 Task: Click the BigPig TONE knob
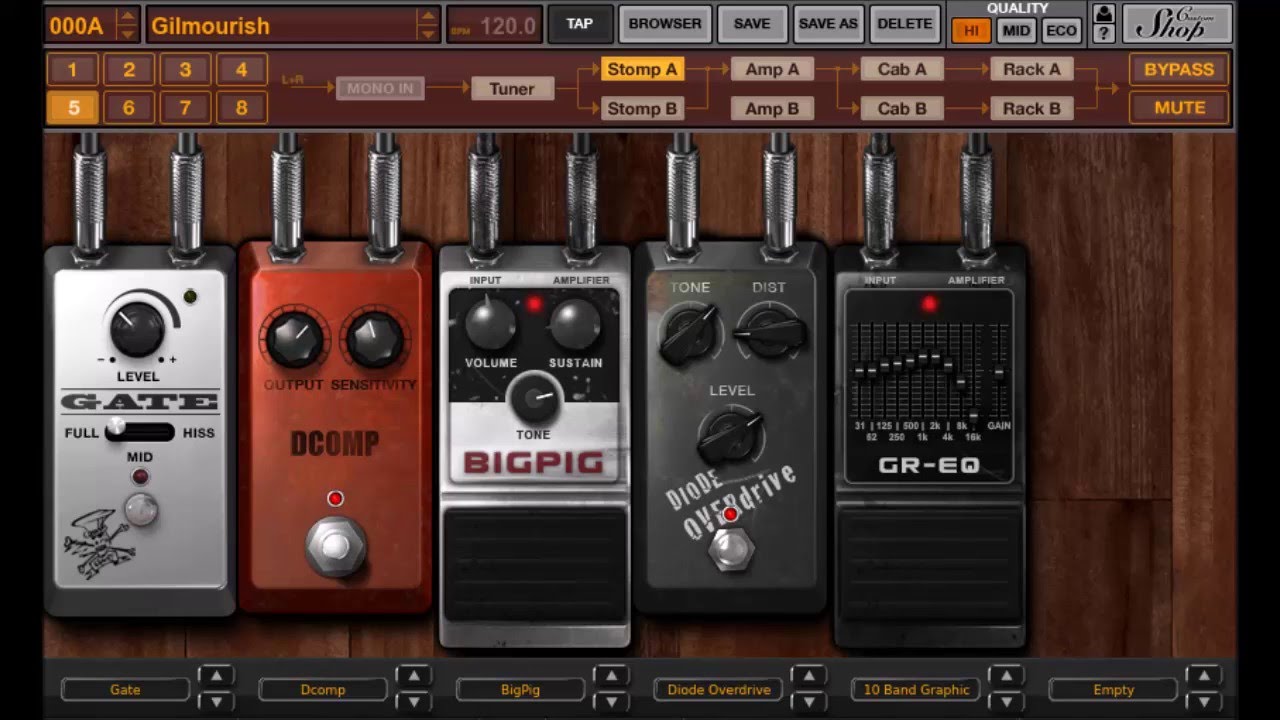533,398
